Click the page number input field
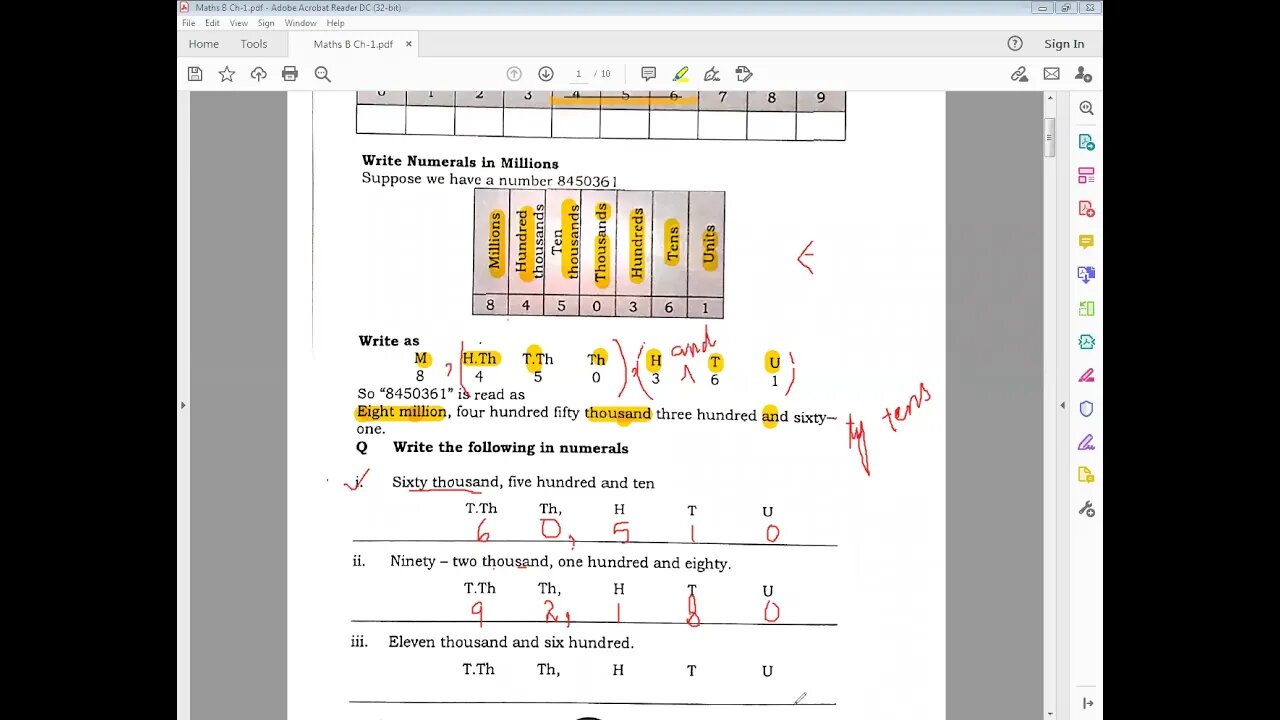 tap(578, 74)
